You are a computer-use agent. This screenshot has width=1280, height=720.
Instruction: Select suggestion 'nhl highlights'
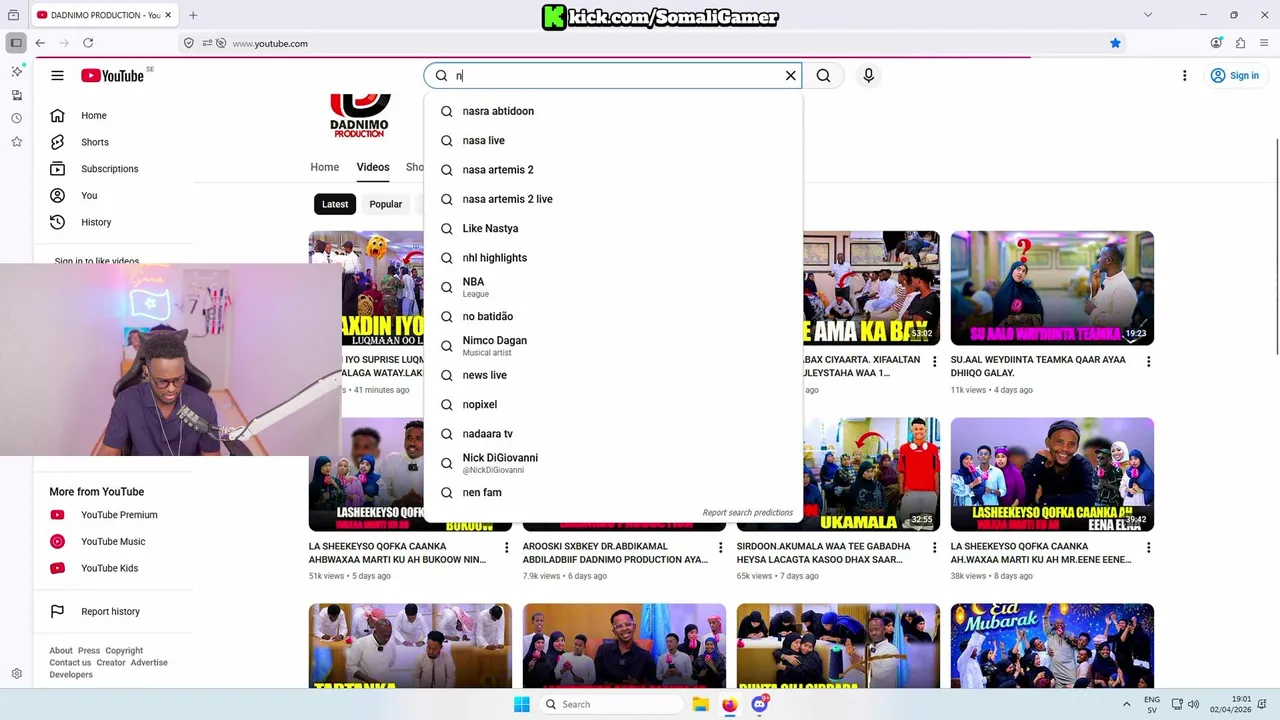[612, 258]
